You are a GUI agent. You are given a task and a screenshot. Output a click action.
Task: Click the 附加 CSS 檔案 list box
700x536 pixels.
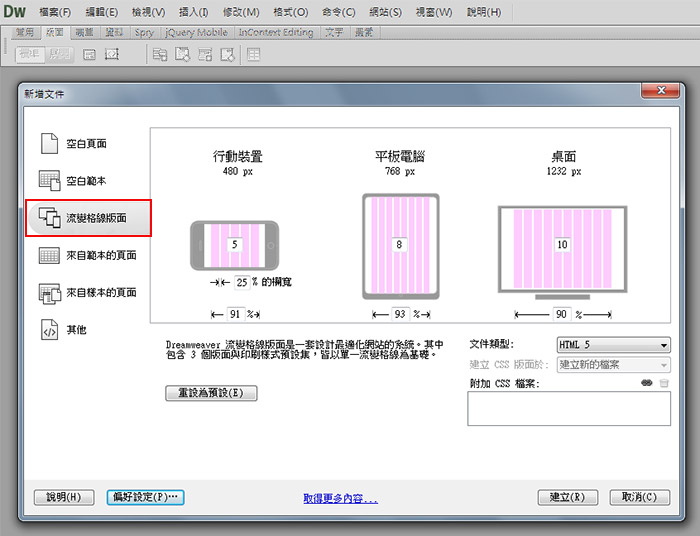coord(569,409)
